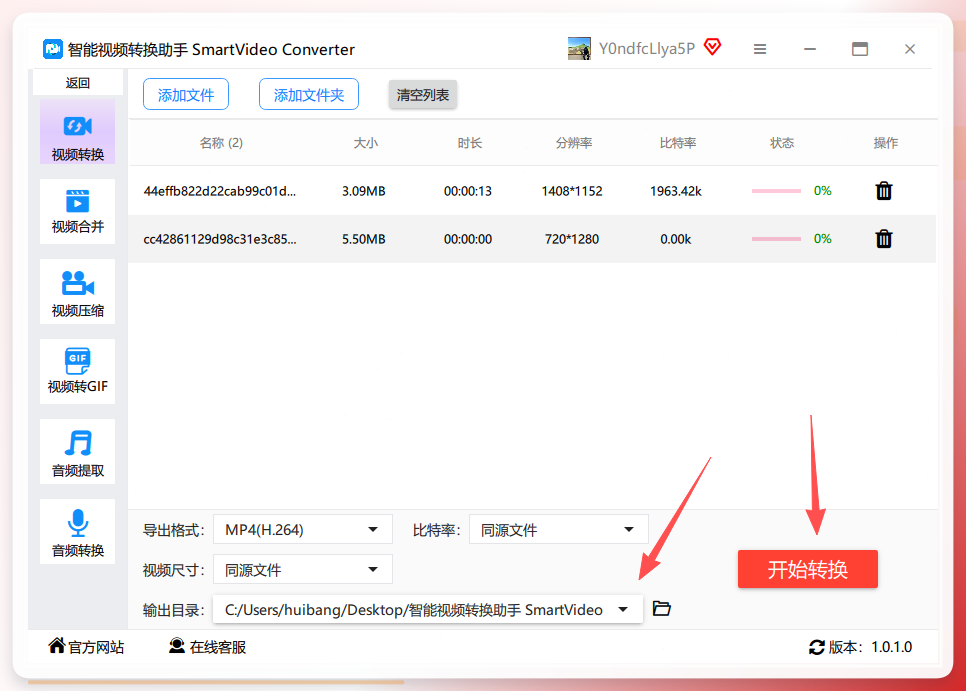Expand the 比特率 同源文件 dropdown

coord(559,530)
